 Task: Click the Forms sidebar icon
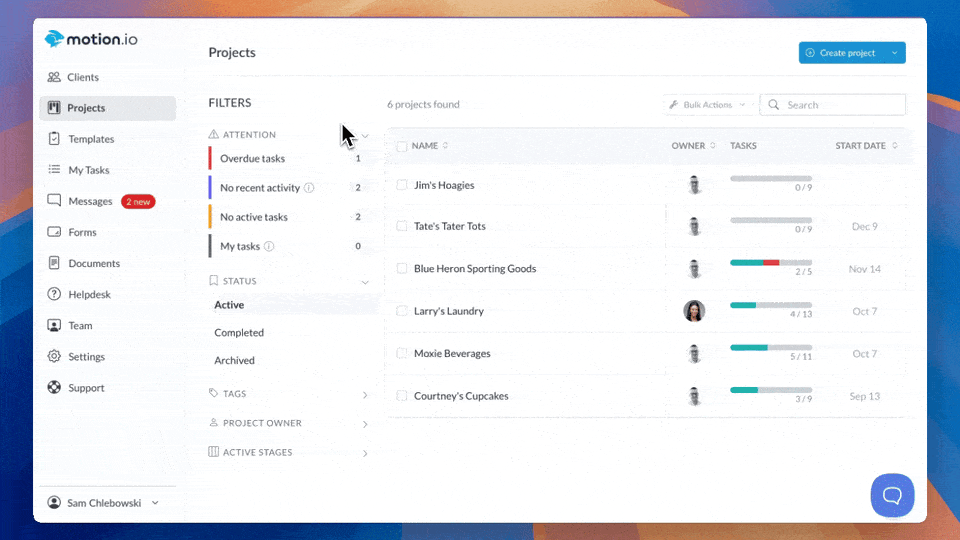point(54,232)
